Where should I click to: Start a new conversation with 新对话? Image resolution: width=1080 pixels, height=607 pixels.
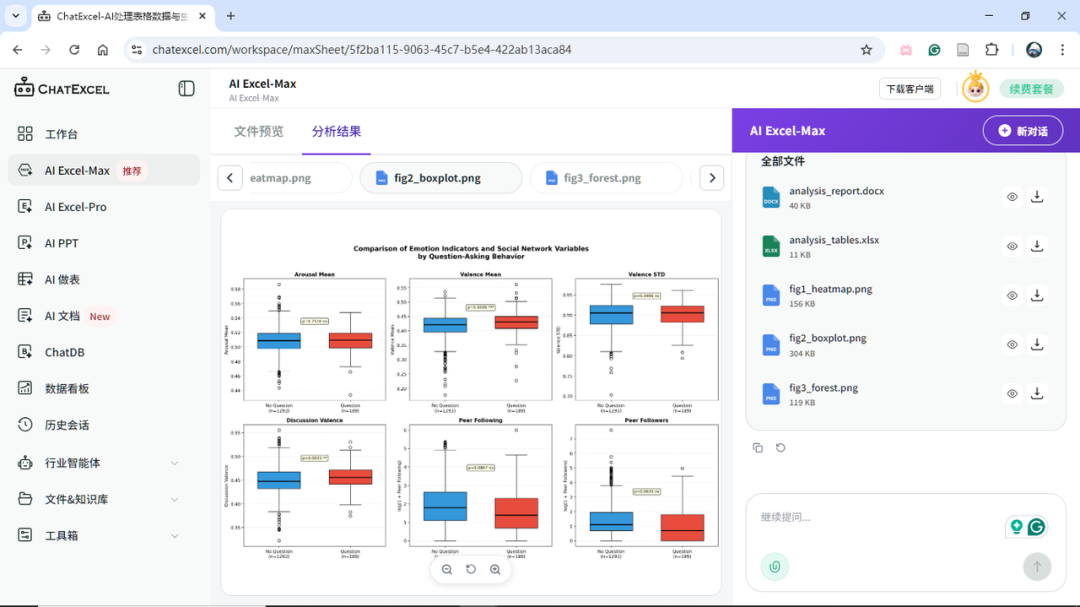pos(1023,131)
